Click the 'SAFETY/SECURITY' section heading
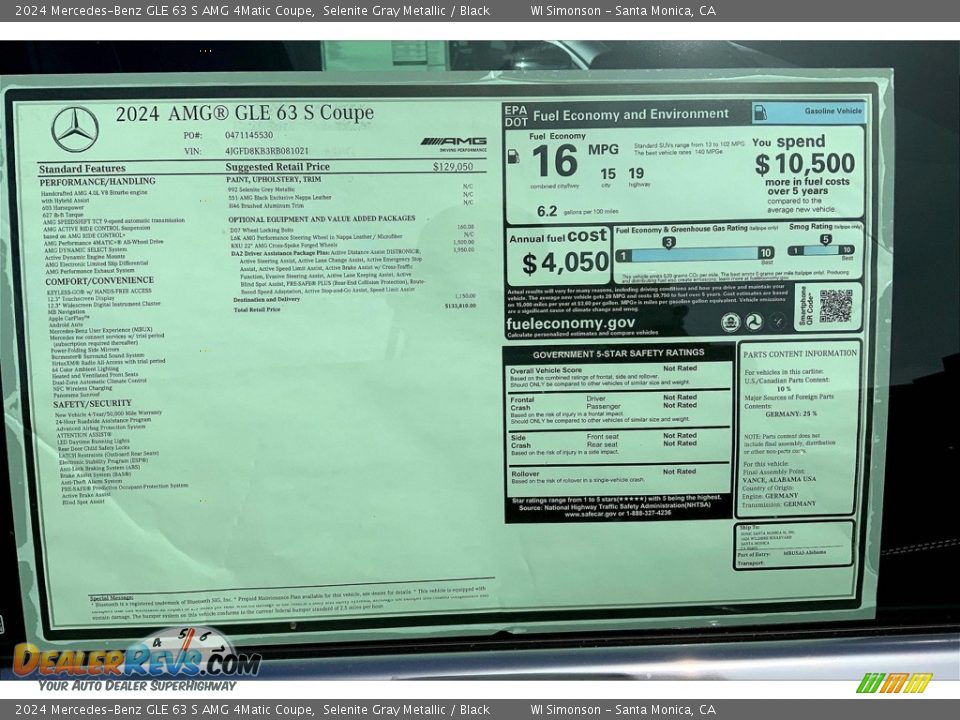960x720 pixels. pos(92,403)
